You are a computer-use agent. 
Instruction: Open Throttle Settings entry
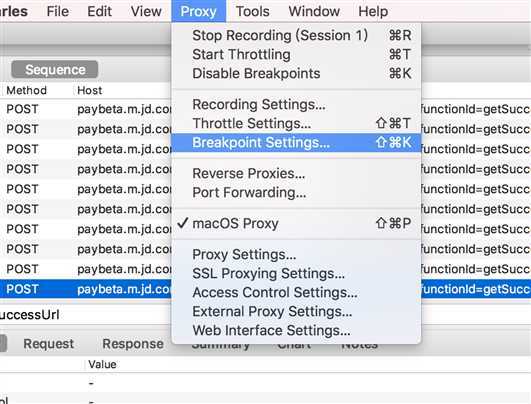[296, 124]
